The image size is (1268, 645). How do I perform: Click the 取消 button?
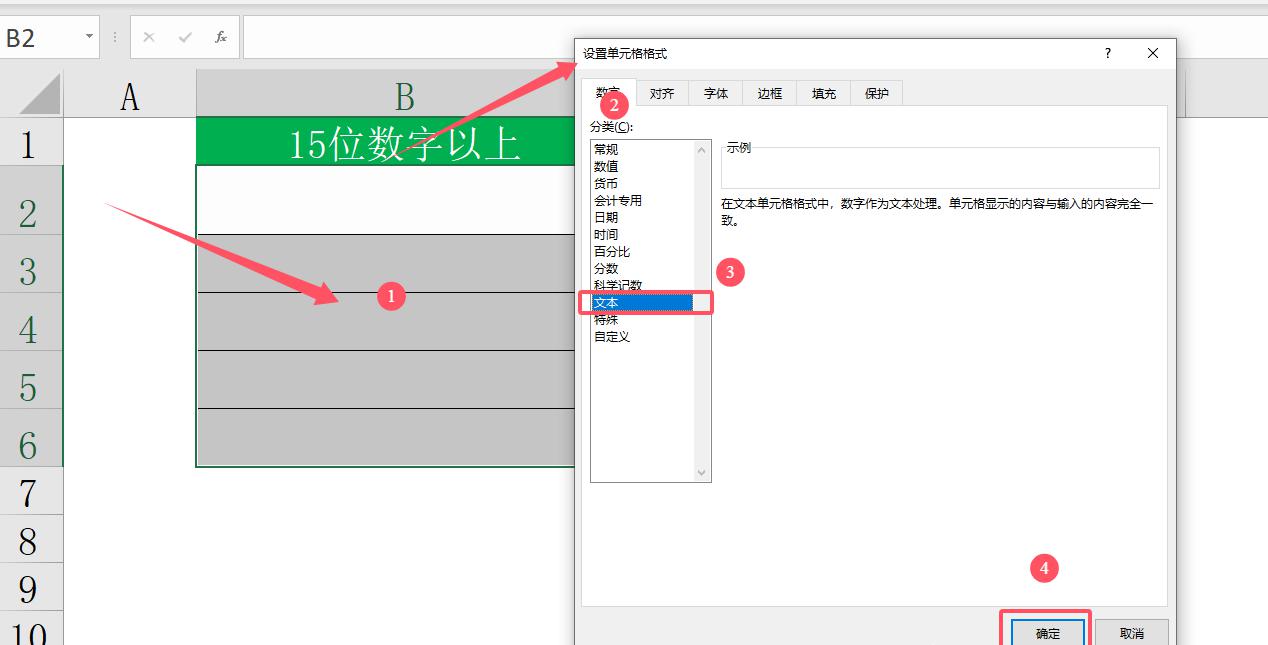(1132, 633)
